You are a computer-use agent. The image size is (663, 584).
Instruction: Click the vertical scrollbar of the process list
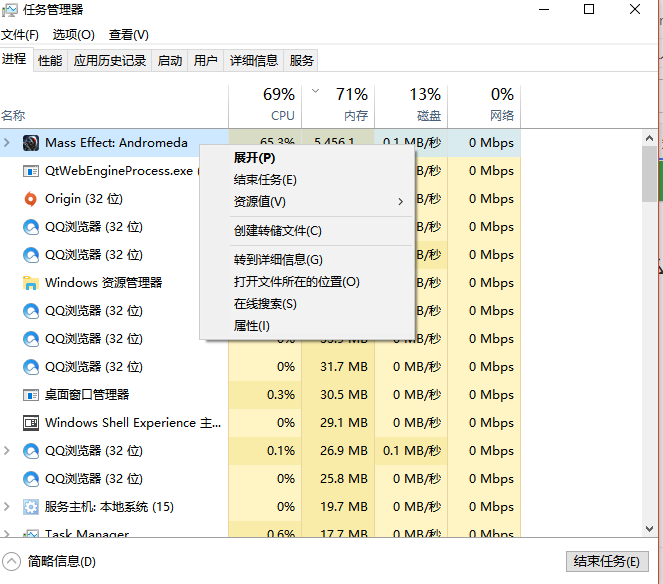[x=650, y=300]
